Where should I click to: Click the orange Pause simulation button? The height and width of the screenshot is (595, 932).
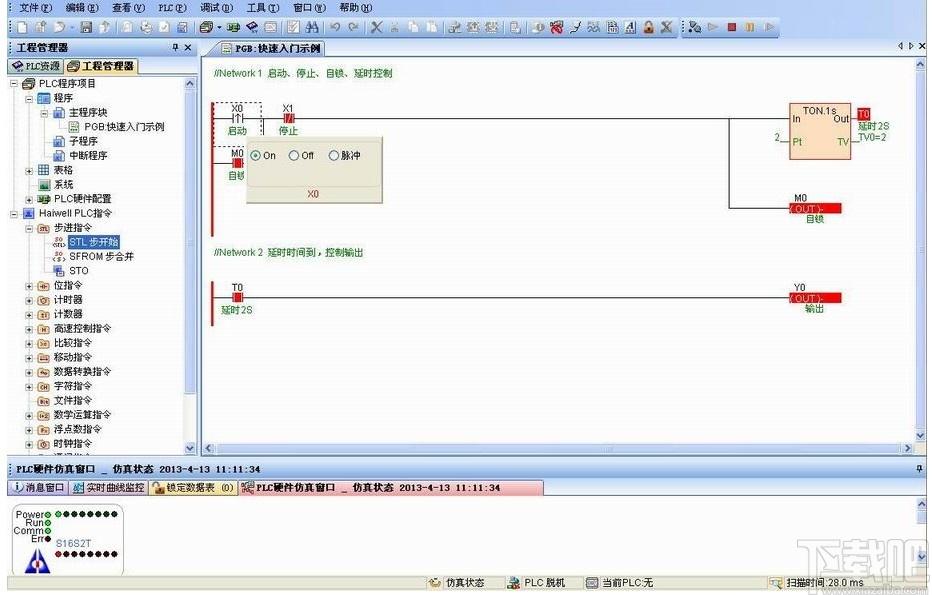(x=750, y=27)
